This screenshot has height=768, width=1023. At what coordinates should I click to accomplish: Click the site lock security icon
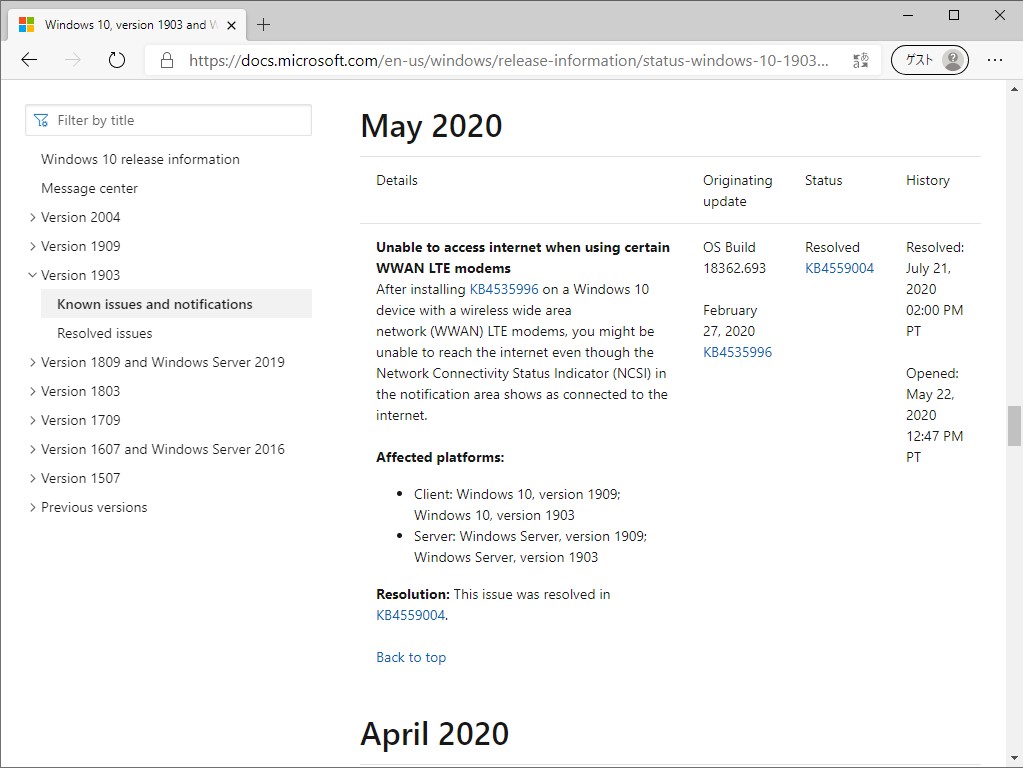point(167,60)
